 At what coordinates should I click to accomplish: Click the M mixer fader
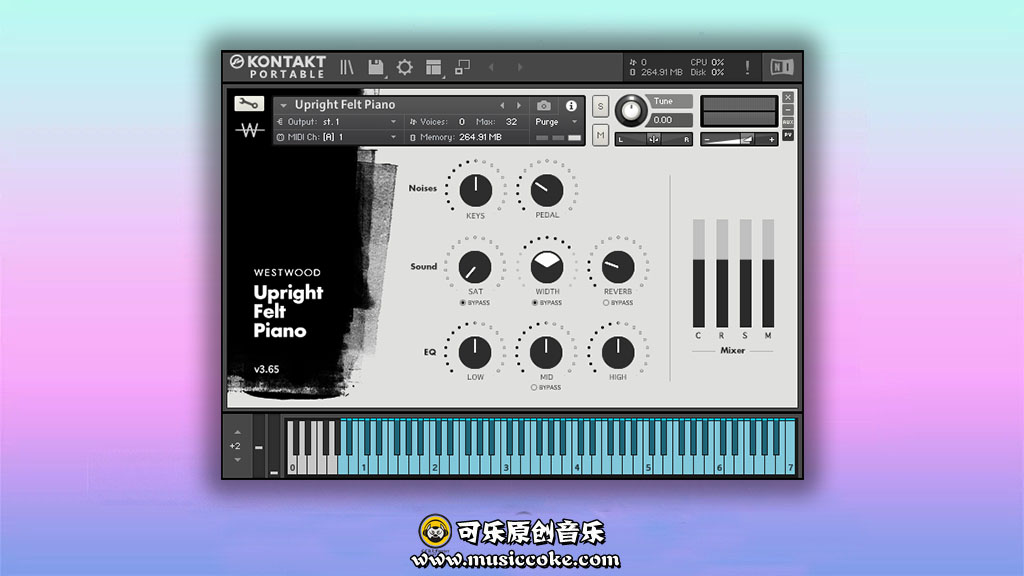coord(768,273)
